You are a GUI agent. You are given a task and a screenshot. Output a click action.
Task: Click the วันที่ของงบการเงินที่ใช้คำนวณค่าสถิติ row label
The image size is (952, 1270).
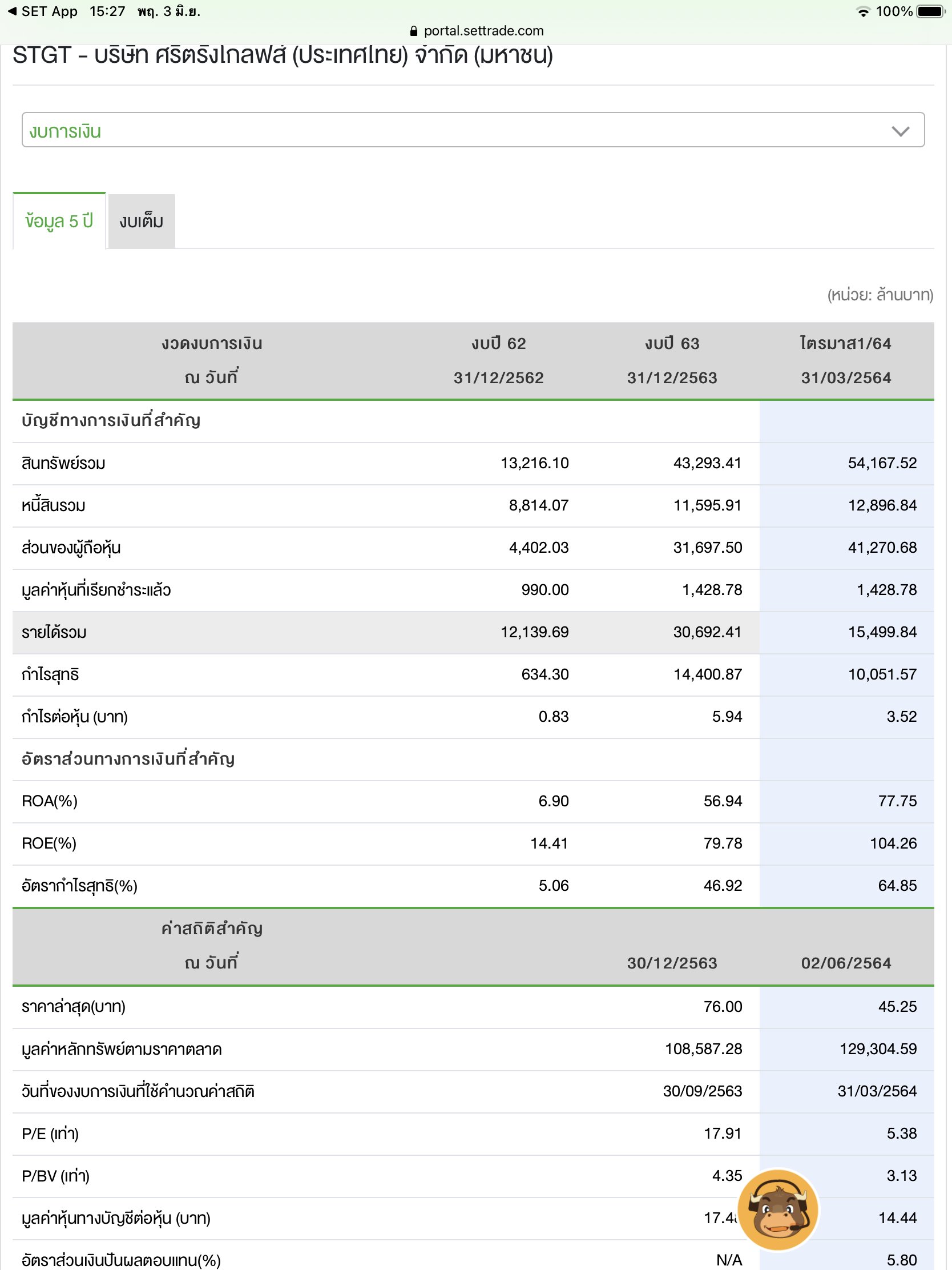(138, 1091)
